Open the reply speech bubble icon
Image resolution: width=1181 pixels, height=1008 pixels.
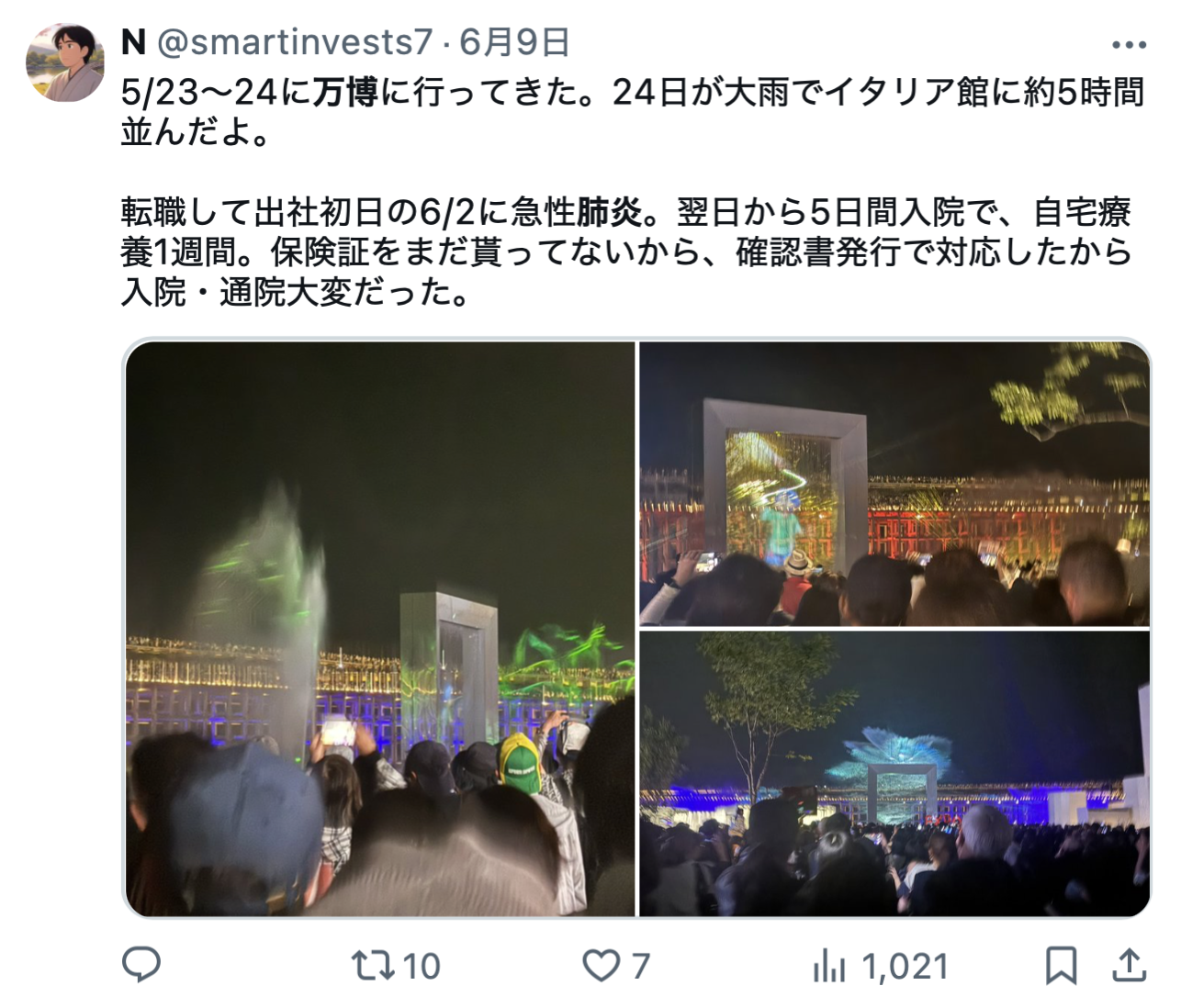(x=141, y=965)
